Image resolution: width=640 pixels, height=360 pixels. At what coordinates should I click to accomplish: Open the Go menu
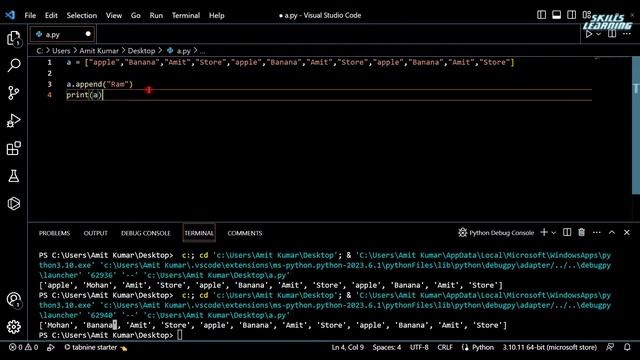click(x=136, y=16)
